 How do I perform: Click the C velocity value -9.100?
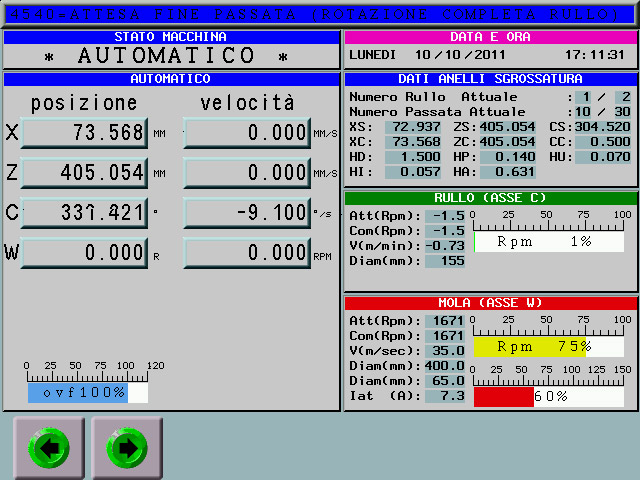pos(246,213)
